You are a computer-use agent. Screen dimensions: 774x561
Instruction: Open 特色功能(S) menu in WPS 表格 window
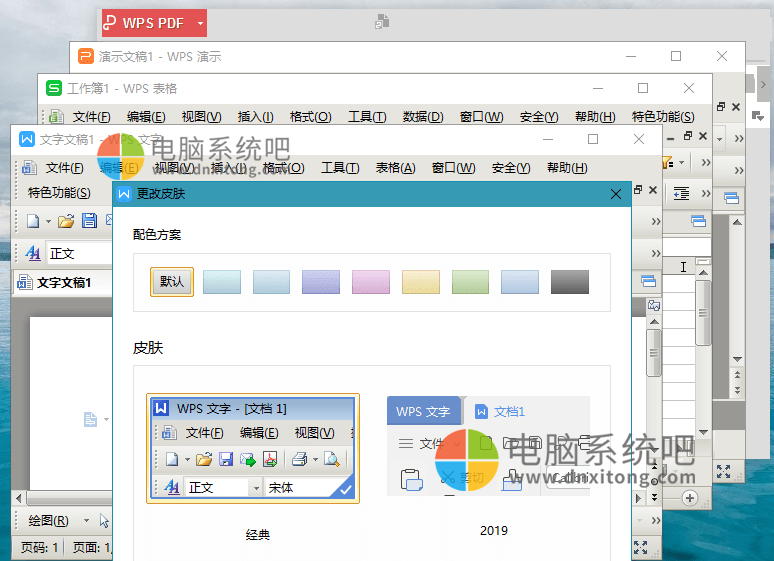click(x=663, y=117)
